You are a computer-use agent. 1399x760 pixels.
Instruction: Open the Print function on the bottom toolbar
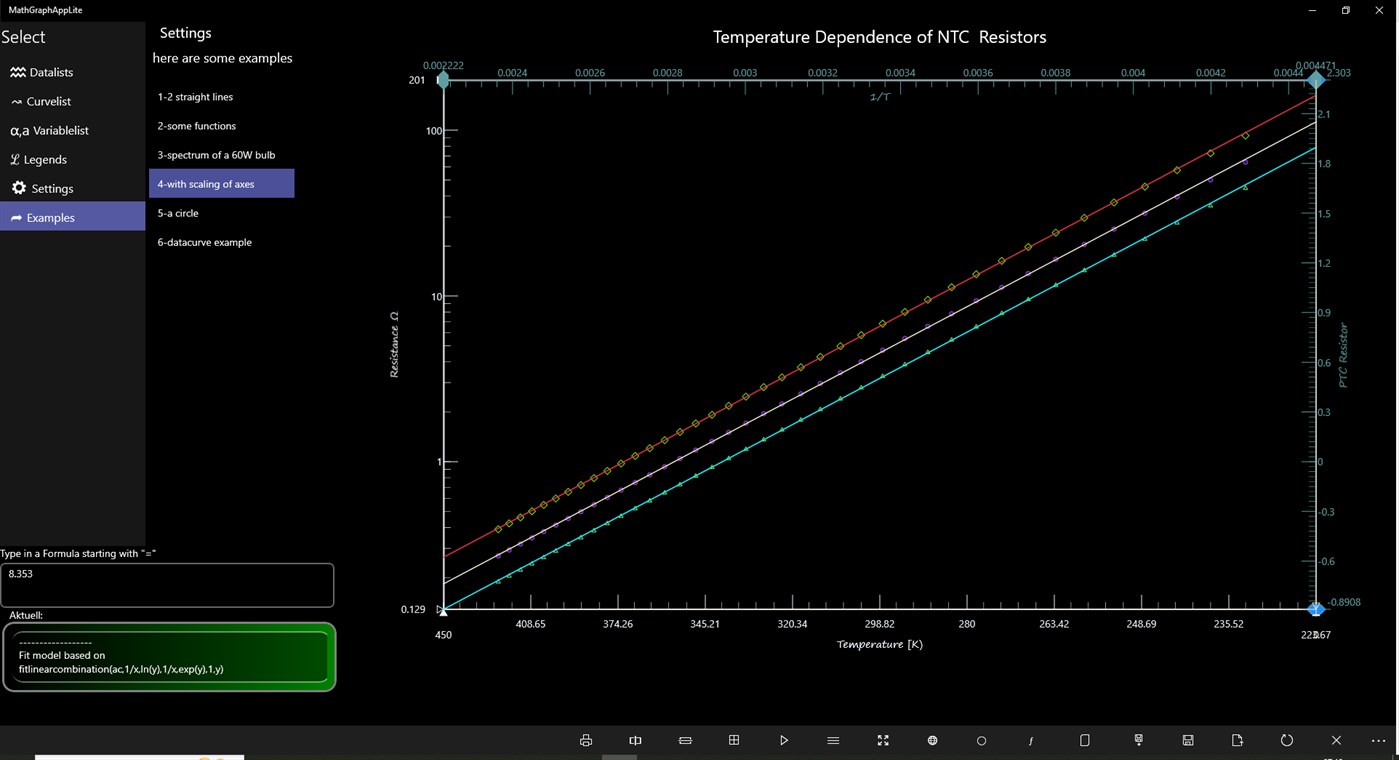coord(586,740)
